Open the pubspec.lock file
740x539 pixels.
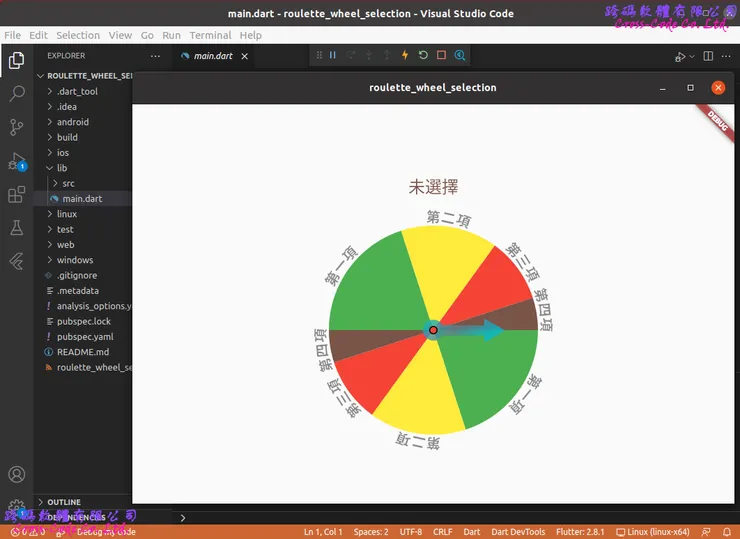coord(83,321)
